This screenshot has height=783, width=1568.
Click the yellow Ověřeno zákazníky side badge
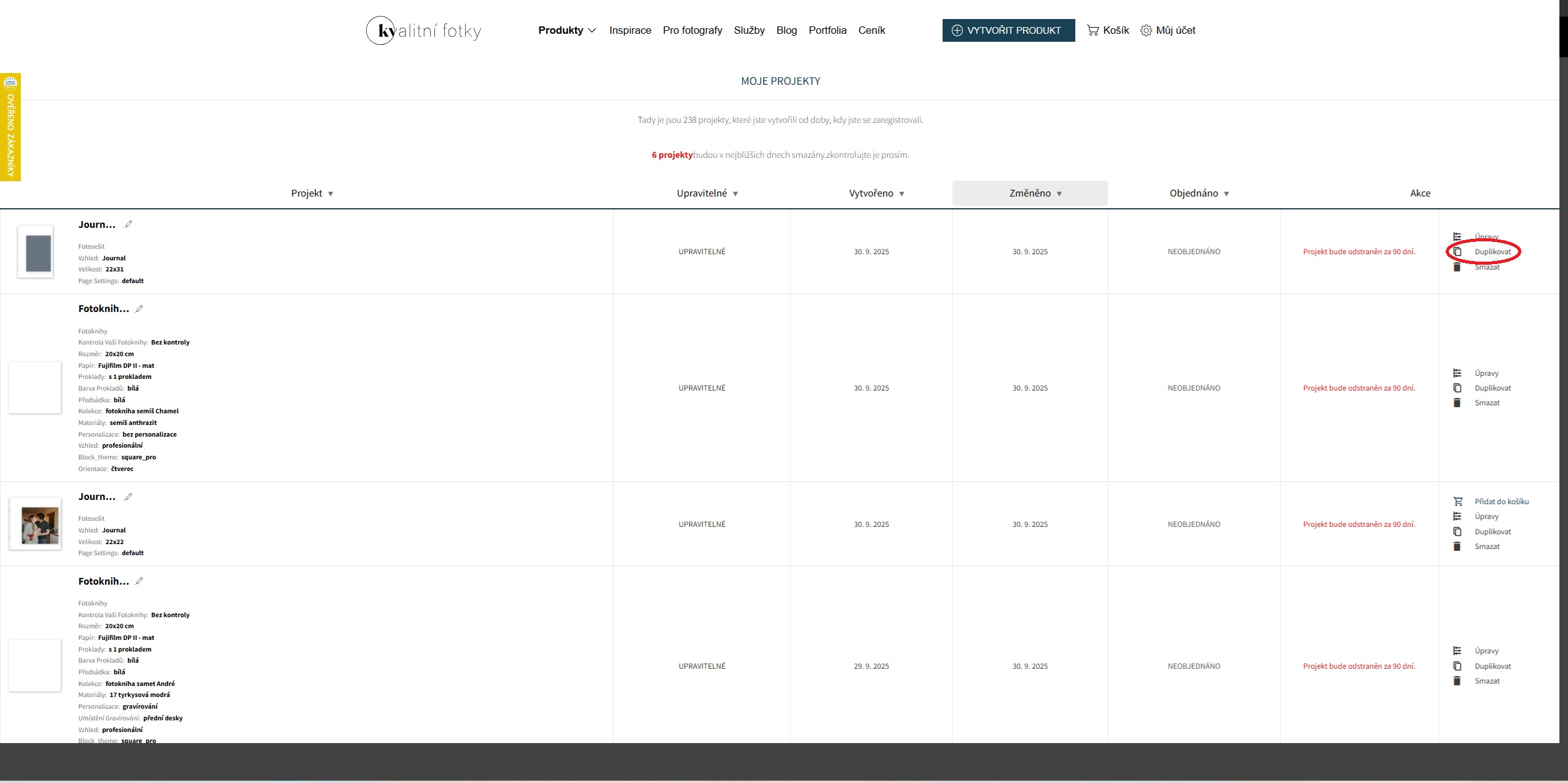pos(10,127)
